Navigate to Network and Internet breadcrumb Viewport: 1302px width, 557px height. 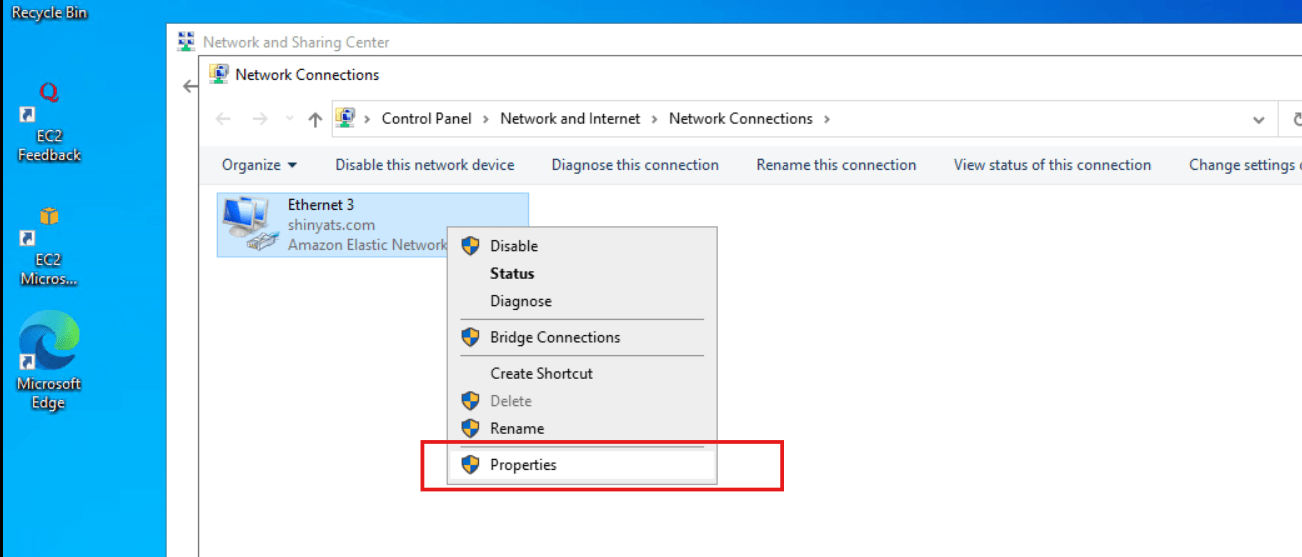click(570, 118)
